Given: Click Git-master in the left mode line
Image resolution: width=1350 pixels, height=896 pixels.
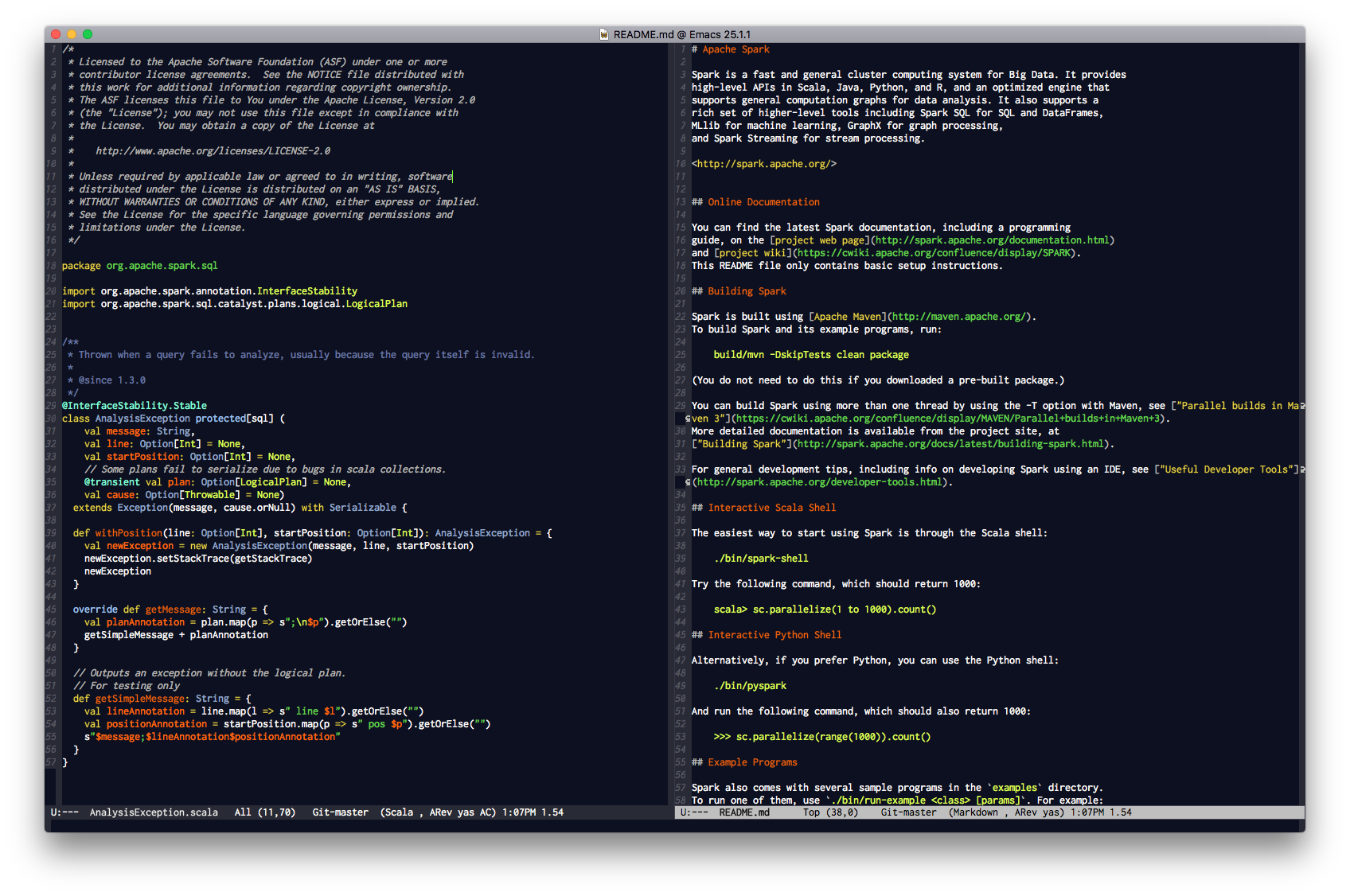Looking at the screenshot, I should (x=340, y=812).
